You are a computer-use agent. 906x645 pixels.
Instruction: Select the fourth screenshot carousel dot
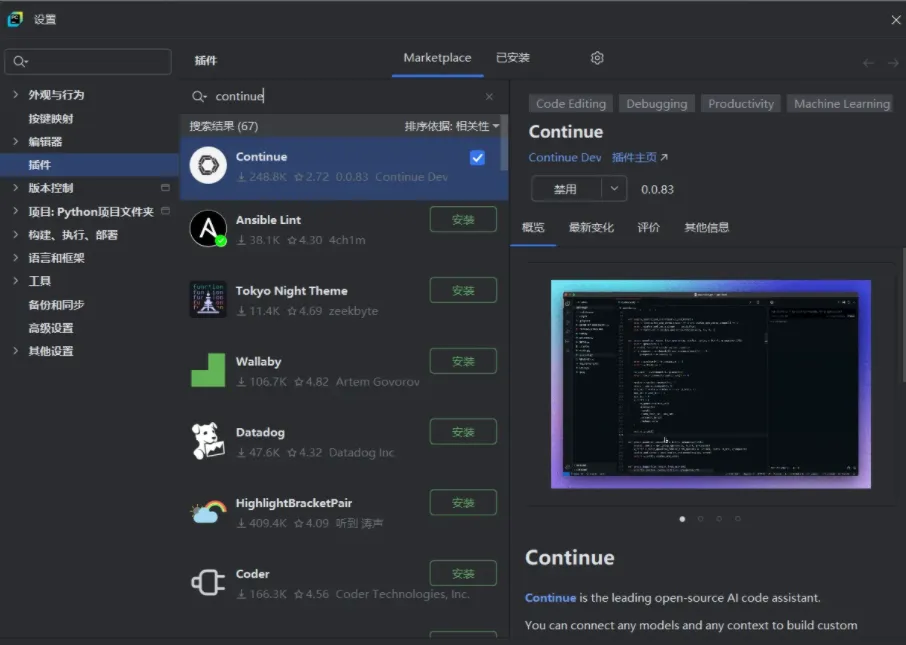(738, 519)
